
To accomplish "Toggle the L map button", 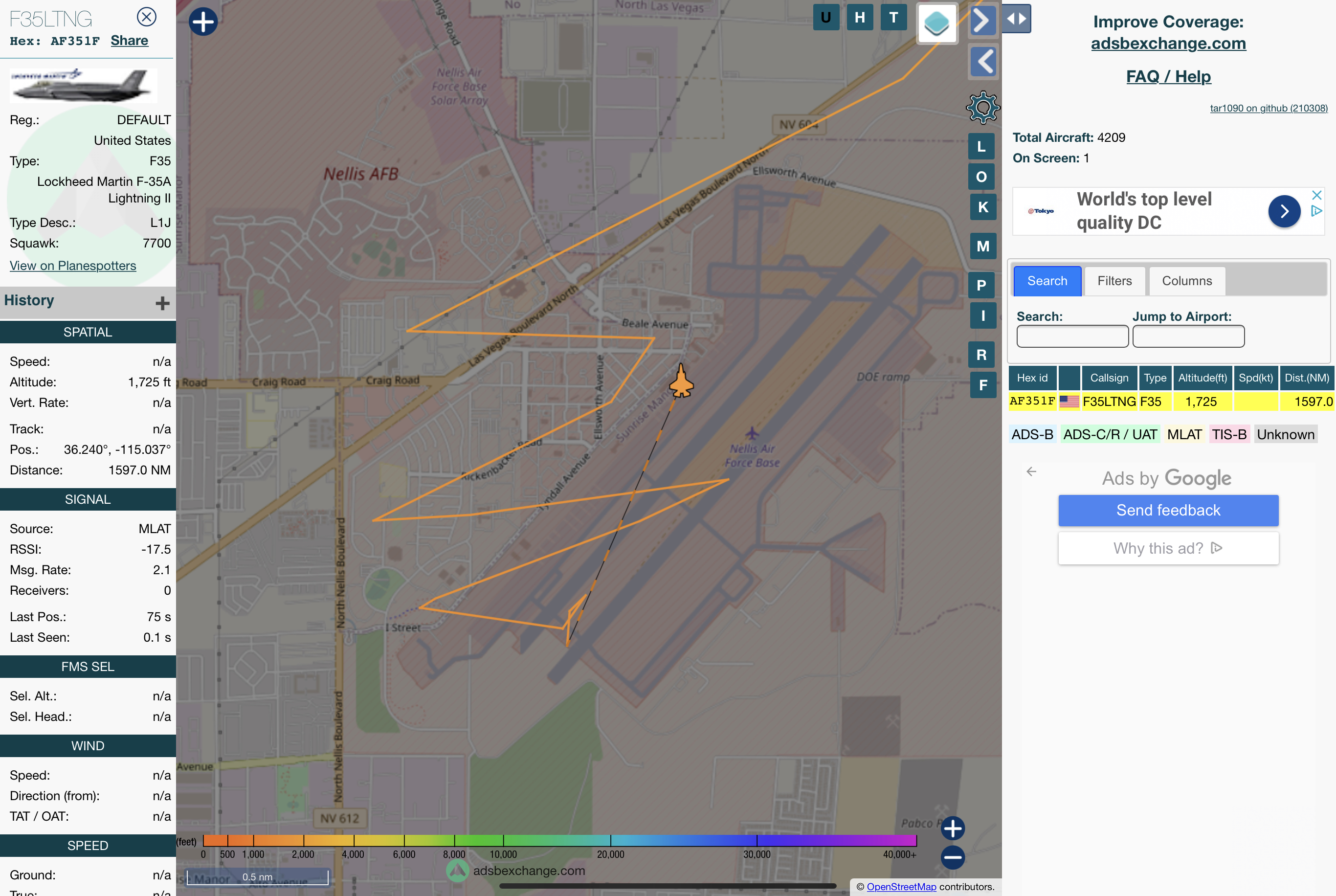I will pyautogui.click(x=981, y=147).
